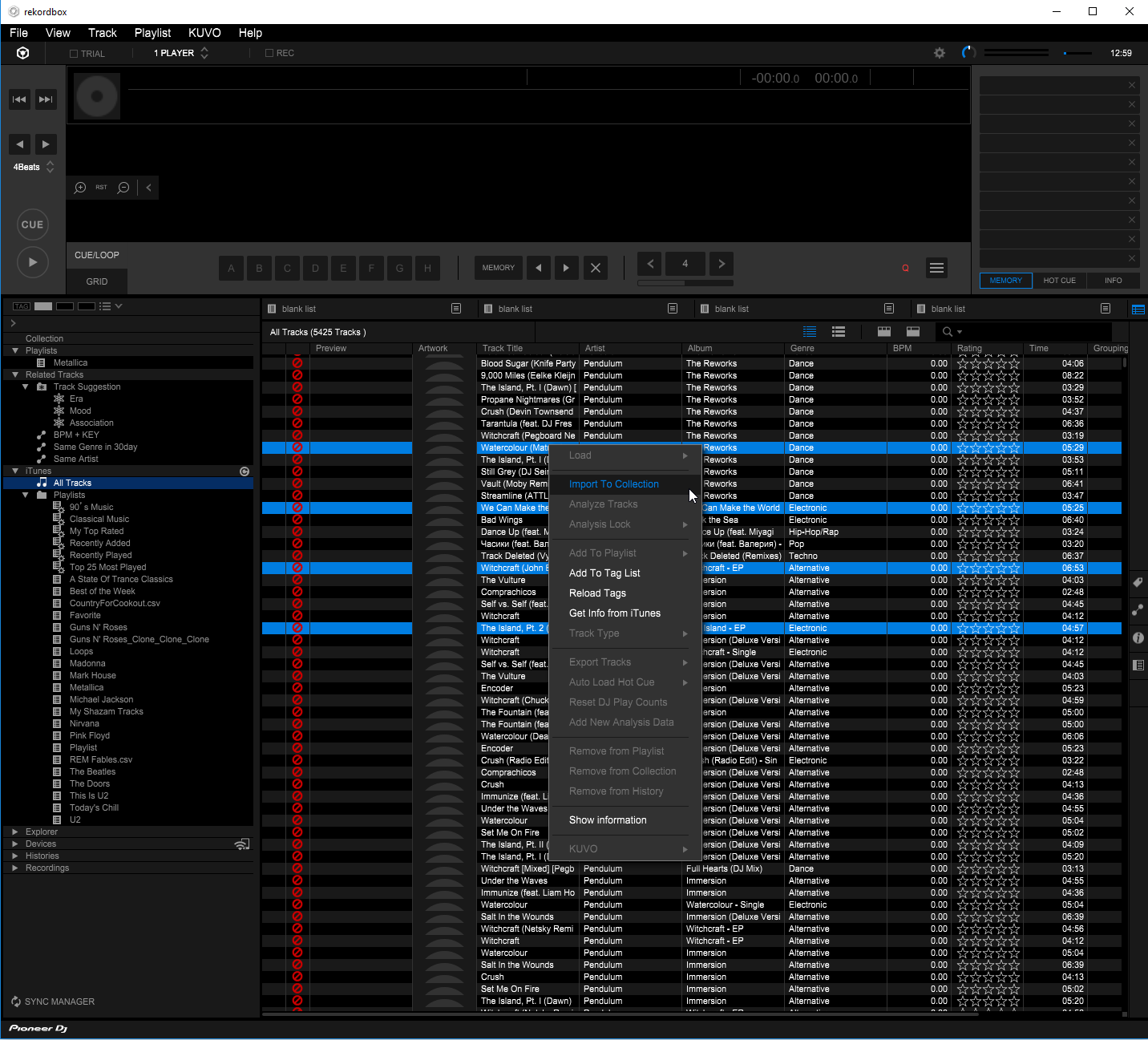The image size is (1148, 1040).
Task: Click the search backward arrow button
Action: coord(19,144)
